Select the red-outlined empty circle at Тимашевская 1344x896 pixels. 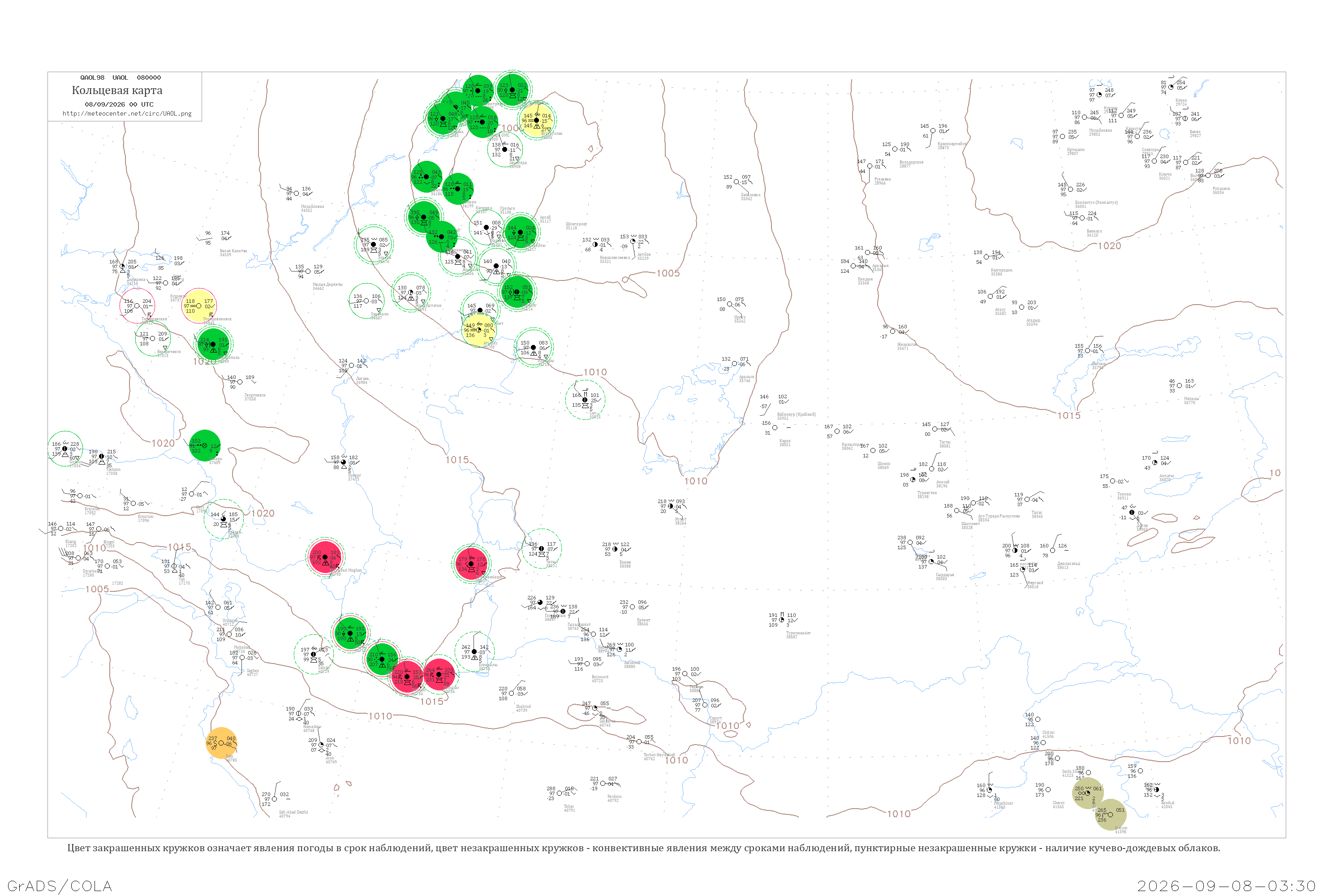[x=137, y=306]
